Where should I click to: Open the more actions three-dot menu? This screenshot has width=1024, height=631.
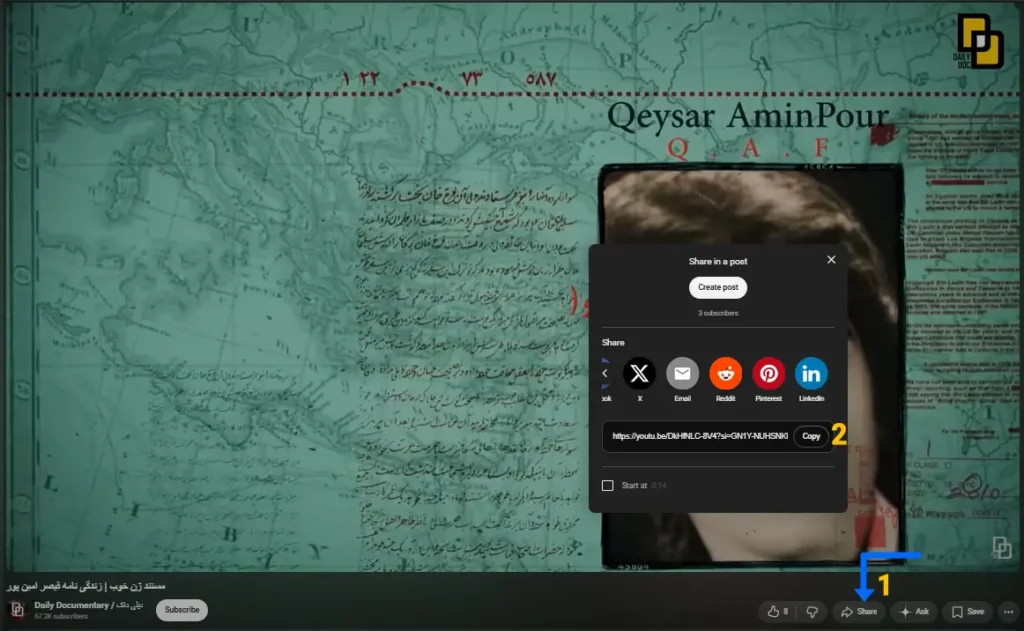tap(1008, 612)
